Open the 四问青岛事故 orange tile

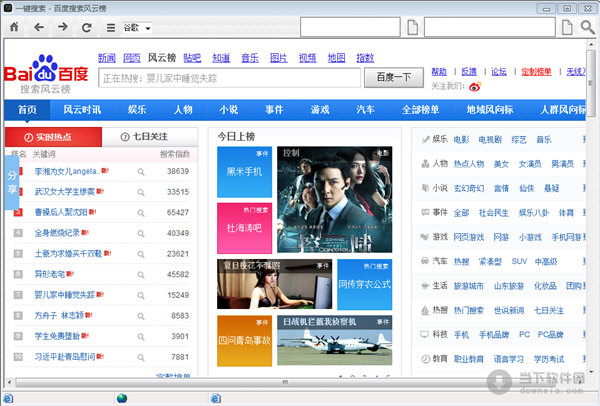pyautogui.click(x=245, y=341)
